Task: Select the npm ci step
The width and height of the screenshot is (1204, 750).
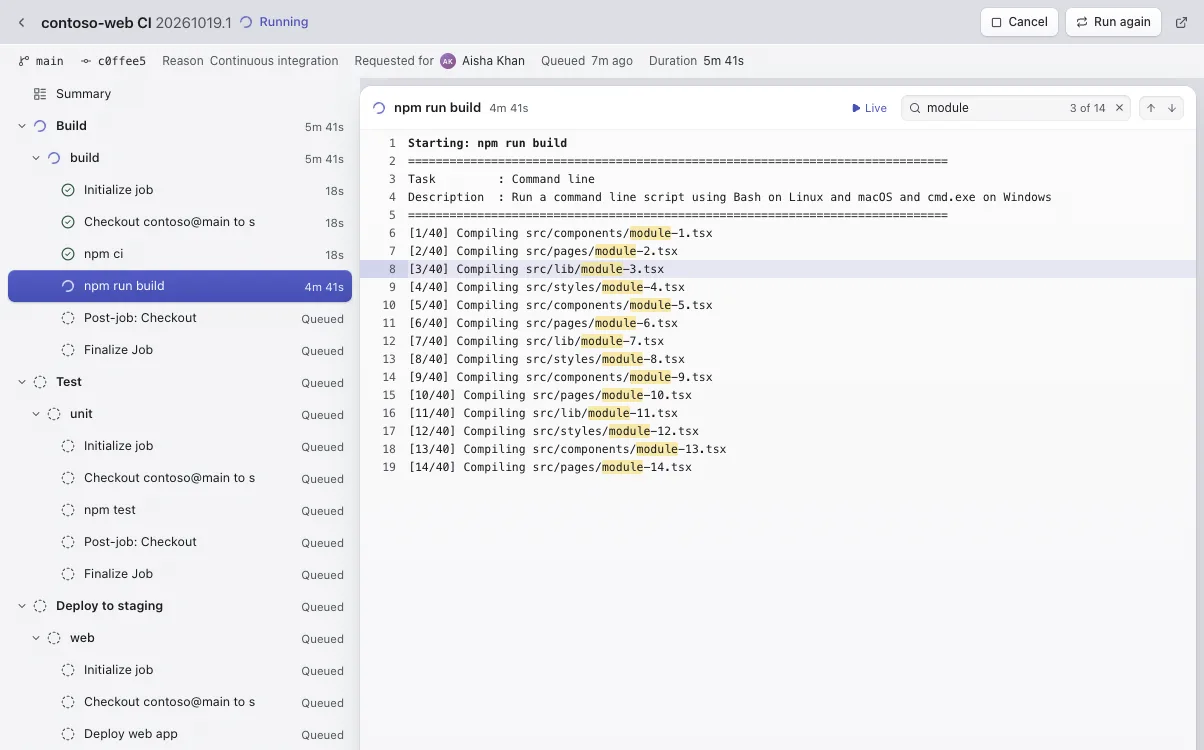Action: tap(180, 254)
